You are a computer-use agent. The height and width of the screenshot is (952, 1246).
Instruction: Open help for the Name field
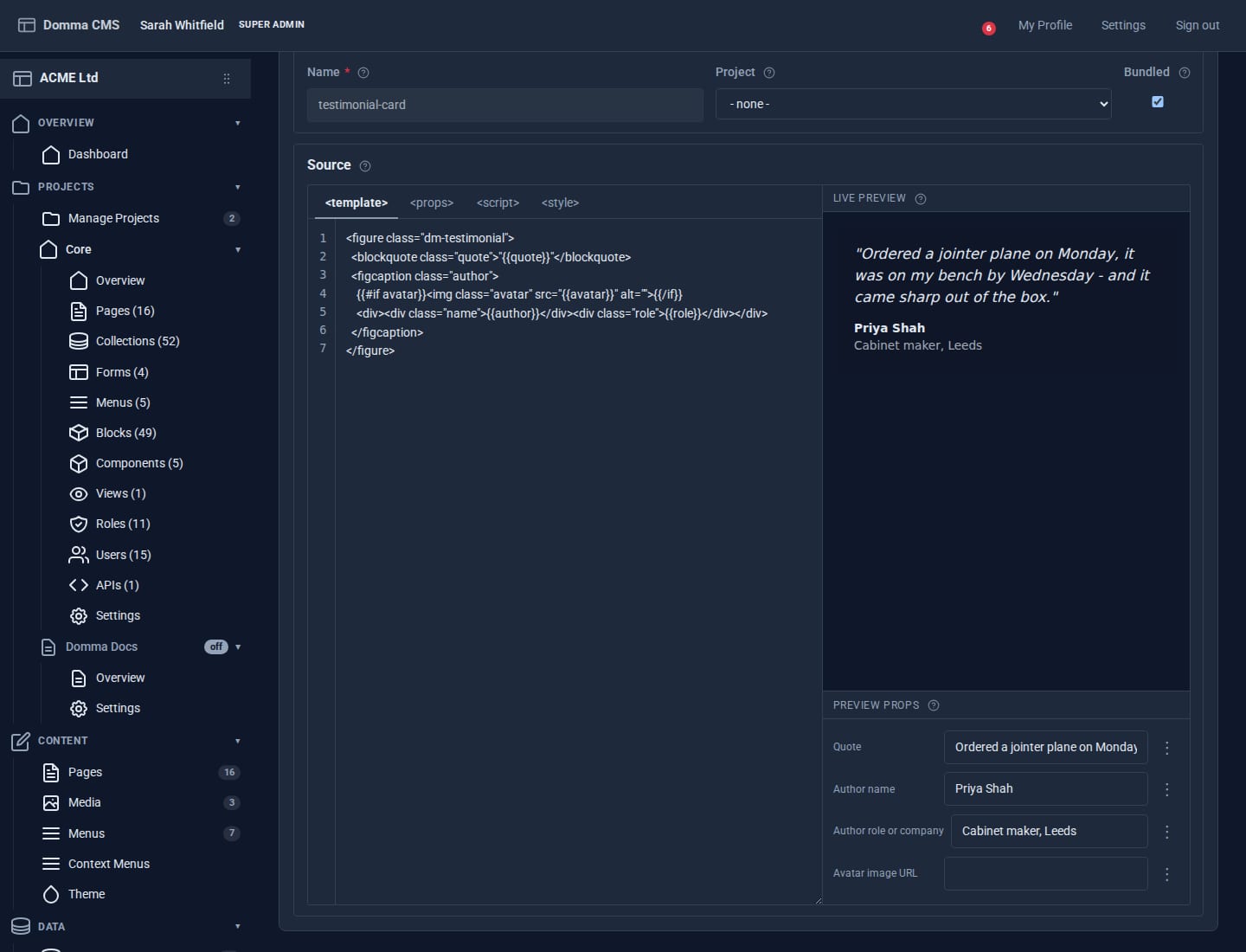coord(363,74)
